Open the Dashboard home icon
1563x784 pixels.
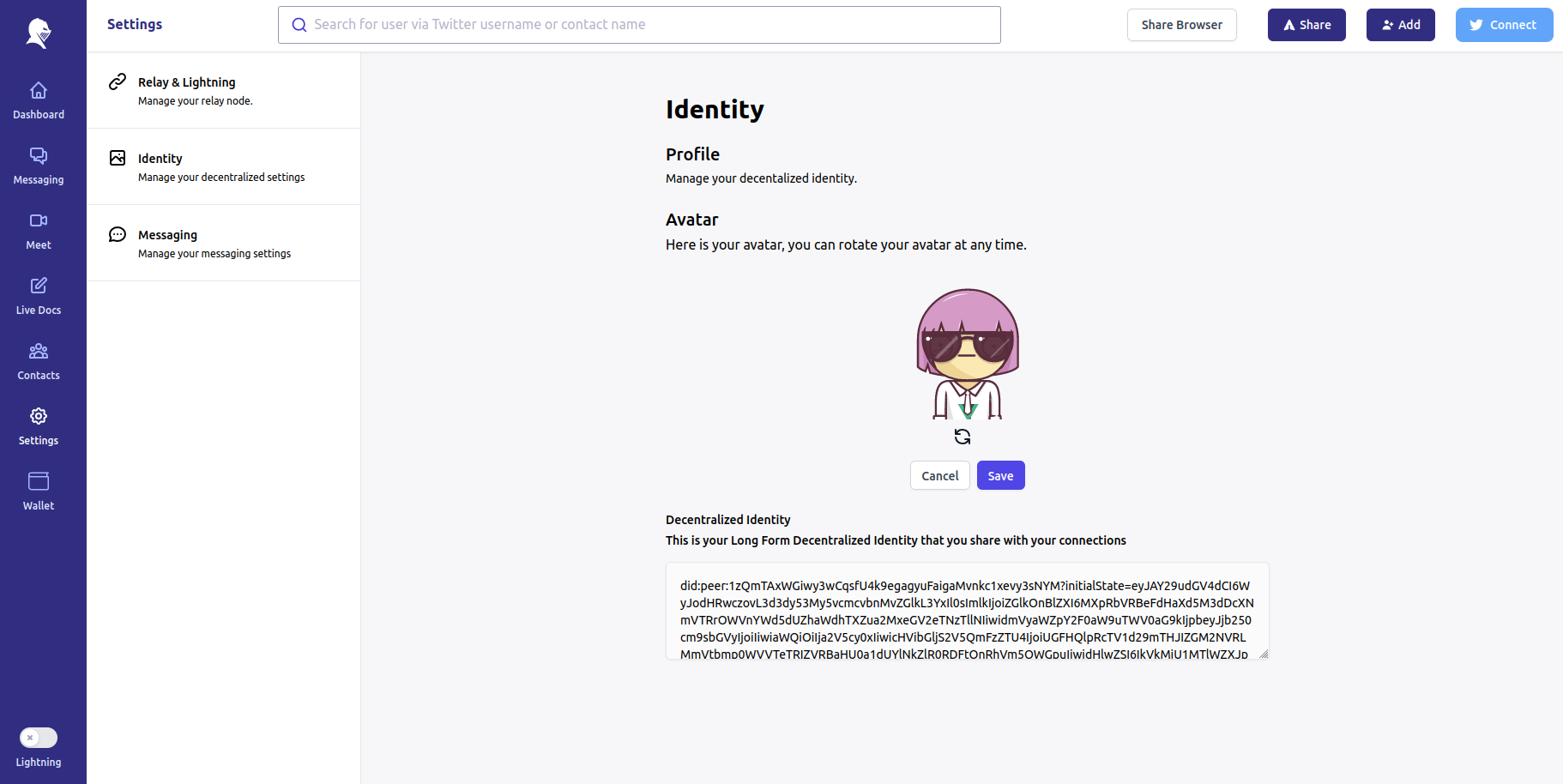39,91
